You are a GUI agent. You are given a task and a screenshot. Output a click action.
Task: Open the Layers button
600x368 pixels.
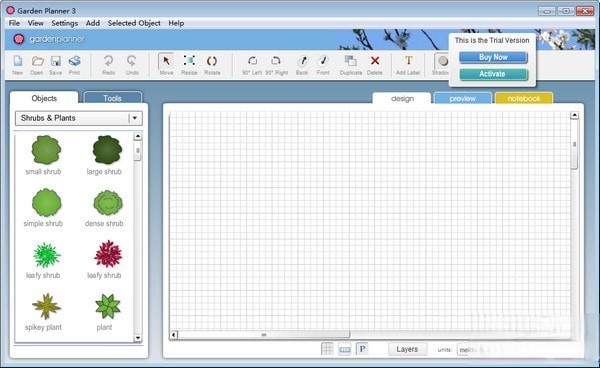click(407, 349)
